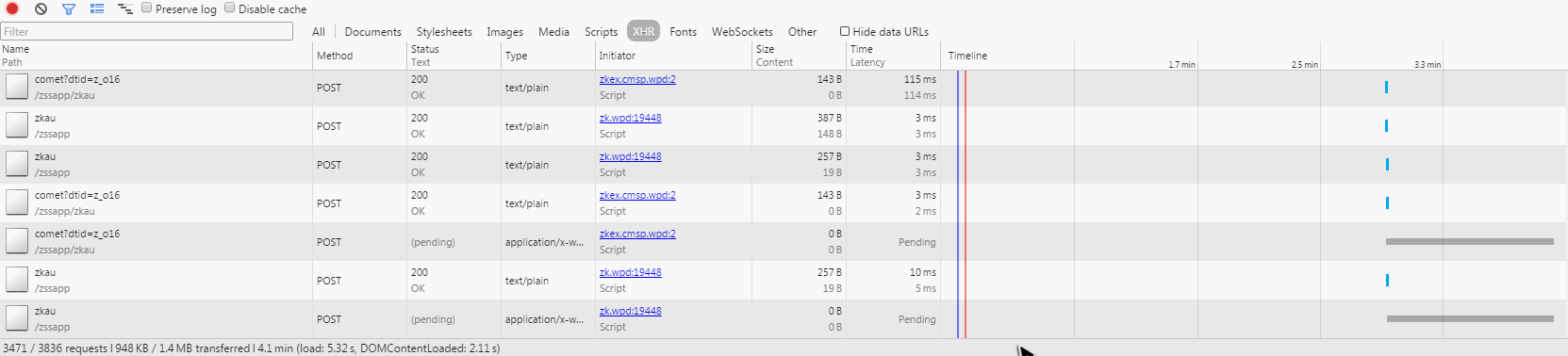Image resolution: width=1568 pixels, height=356 pixels.
Task: Open the Timeline column header
Action: click(x=967, y=56)
